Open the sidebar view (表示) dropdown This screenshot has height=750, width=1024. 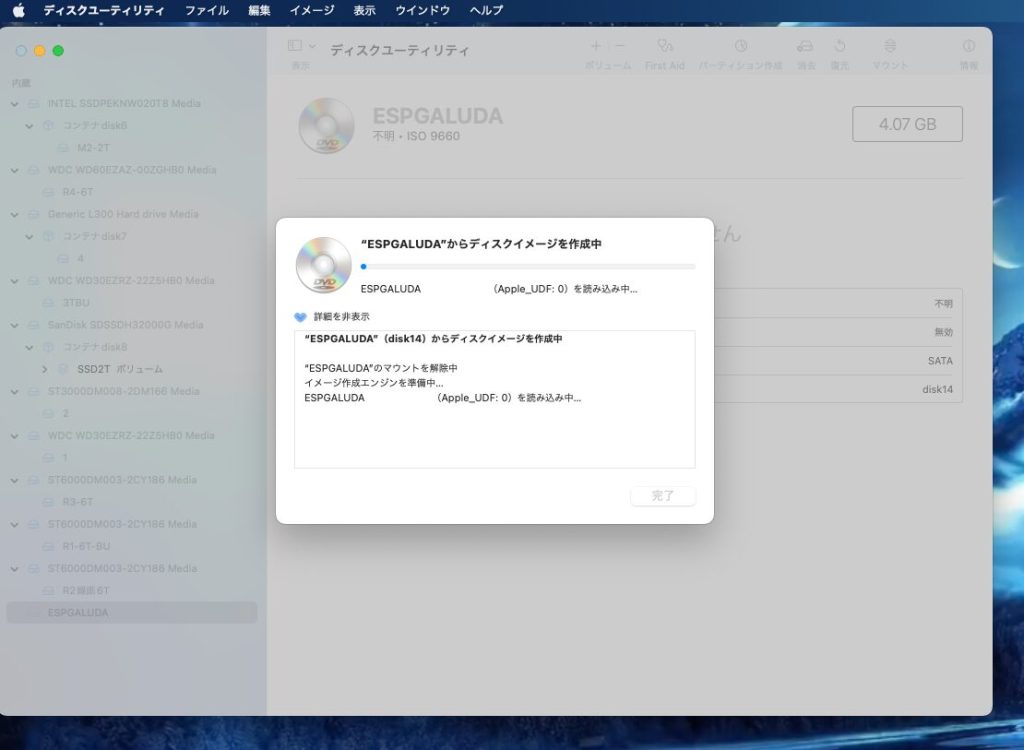(301, 47)
